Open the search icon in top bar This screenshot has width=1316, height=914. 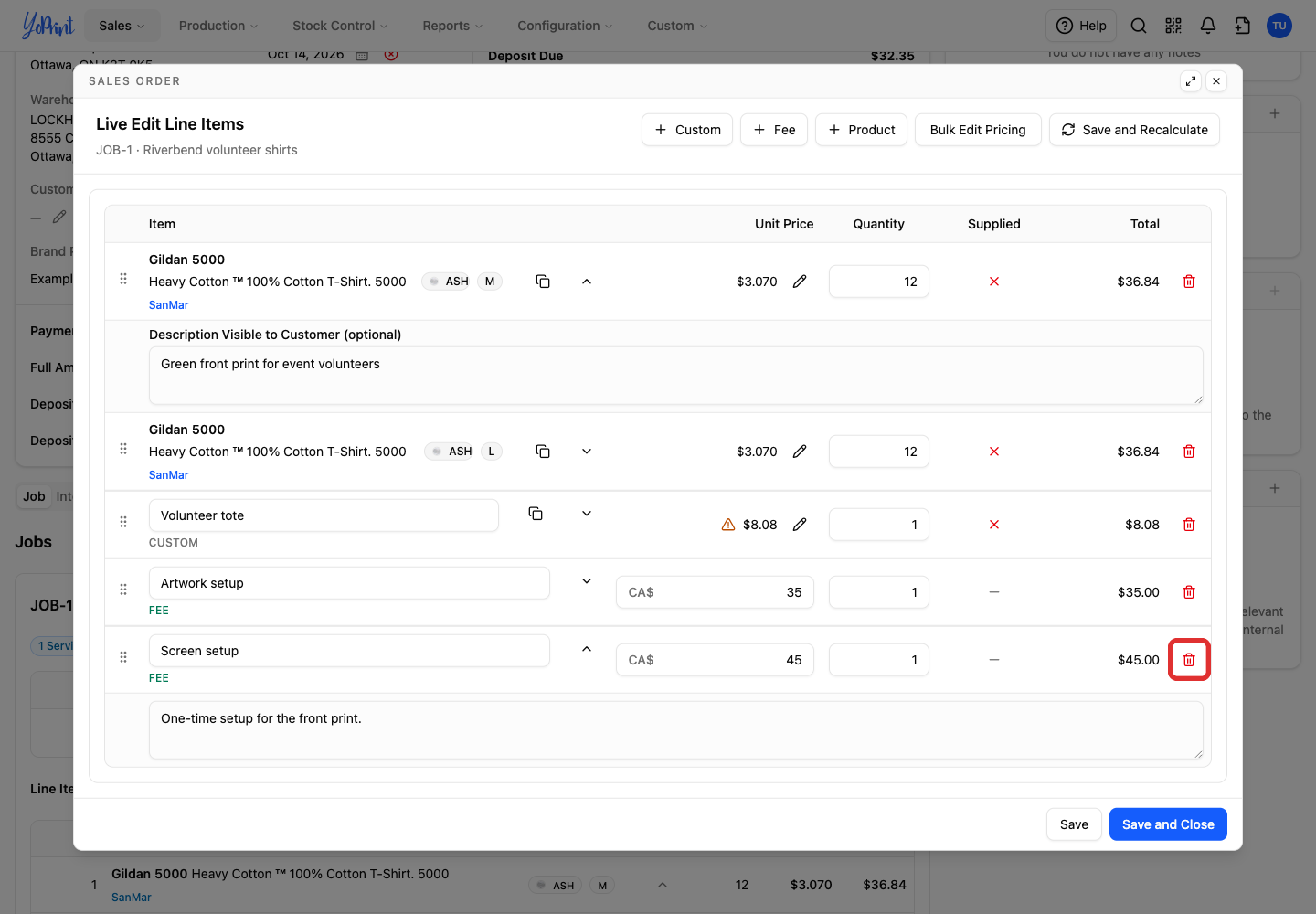click(x=1139, y=26)
